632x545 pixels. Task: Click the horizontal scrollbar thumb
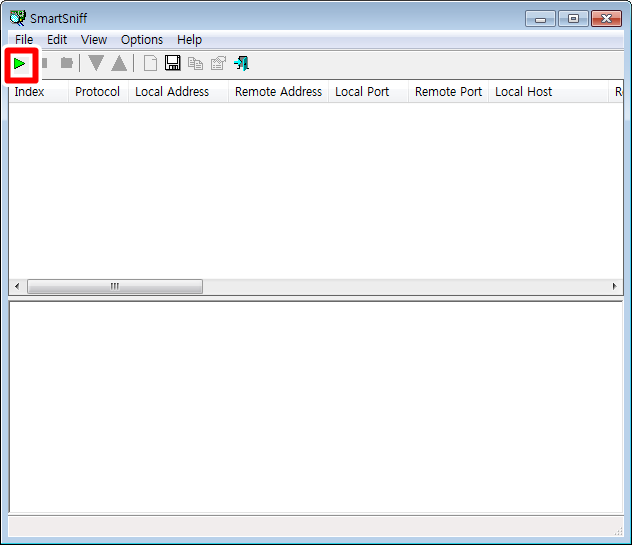pos(115,286)
